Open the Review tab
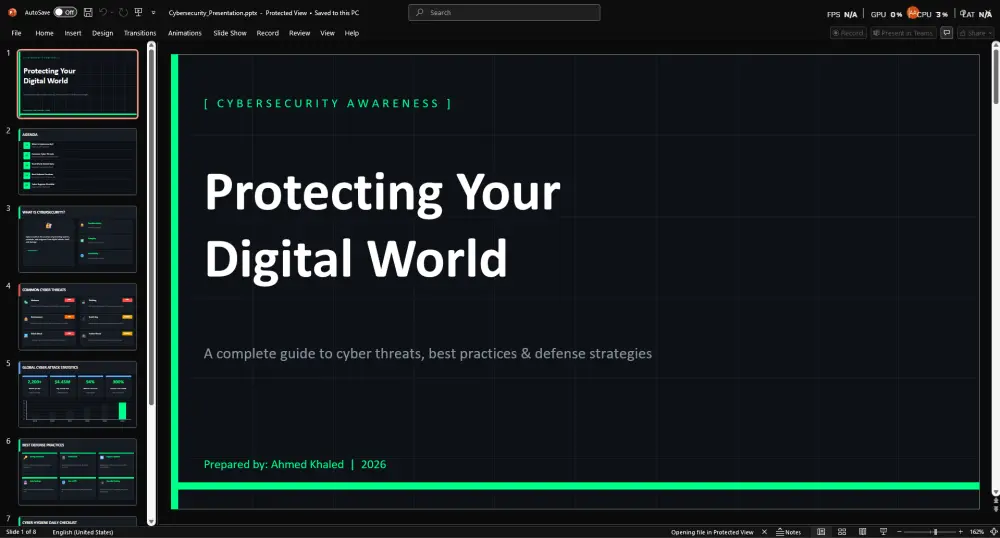Image resolution: width=1000 pixels, height=538 pixels. (x=299, y=33)
